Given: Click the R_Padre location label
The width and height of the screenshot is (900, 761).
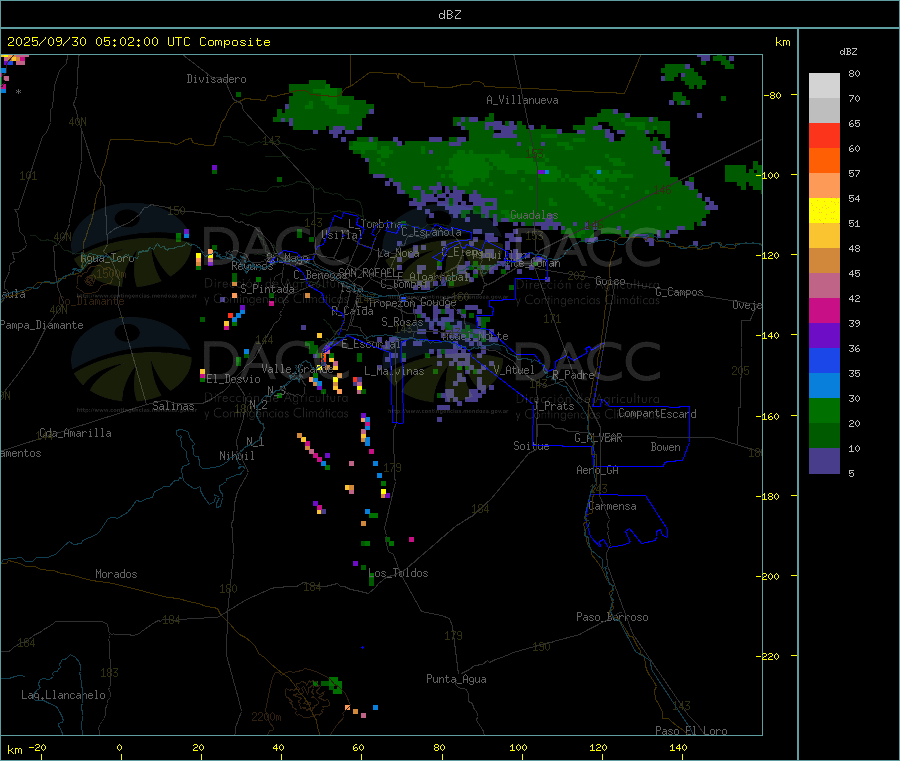Looking at the screenshot, I should click(x=573, y=375).
